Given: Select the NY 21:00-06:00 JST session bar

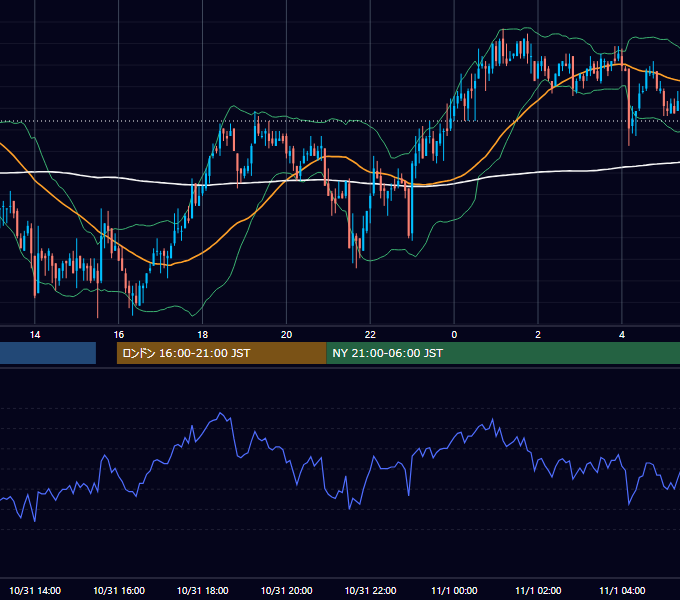Looking at the screenshot, I should click(x=503, y=353).
